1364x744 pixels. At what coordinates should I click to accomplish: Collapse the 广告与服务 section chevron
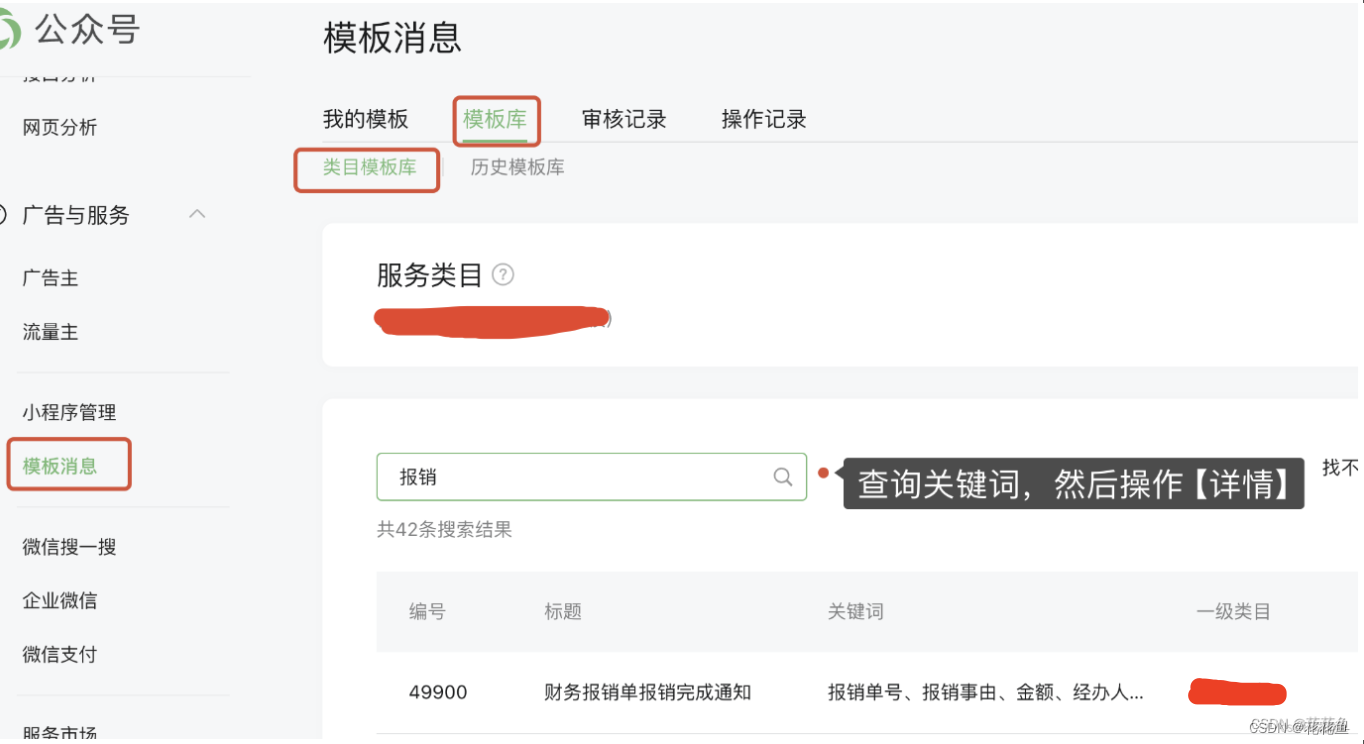click(198, 214)
